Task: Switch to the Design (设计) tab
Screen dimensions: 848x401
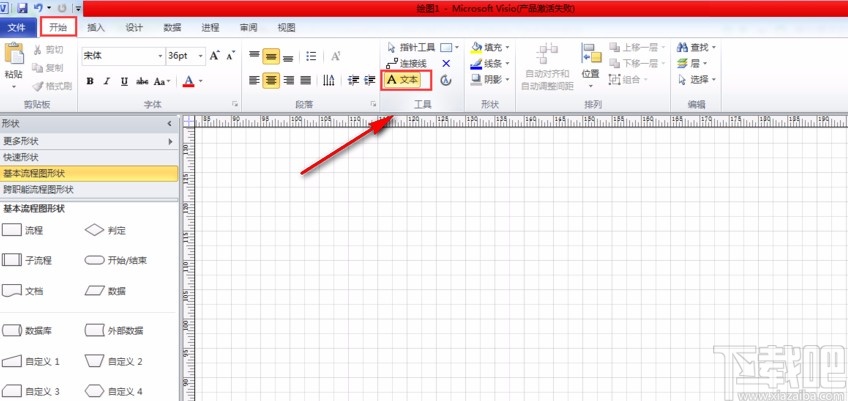Action: coord(134,28)
